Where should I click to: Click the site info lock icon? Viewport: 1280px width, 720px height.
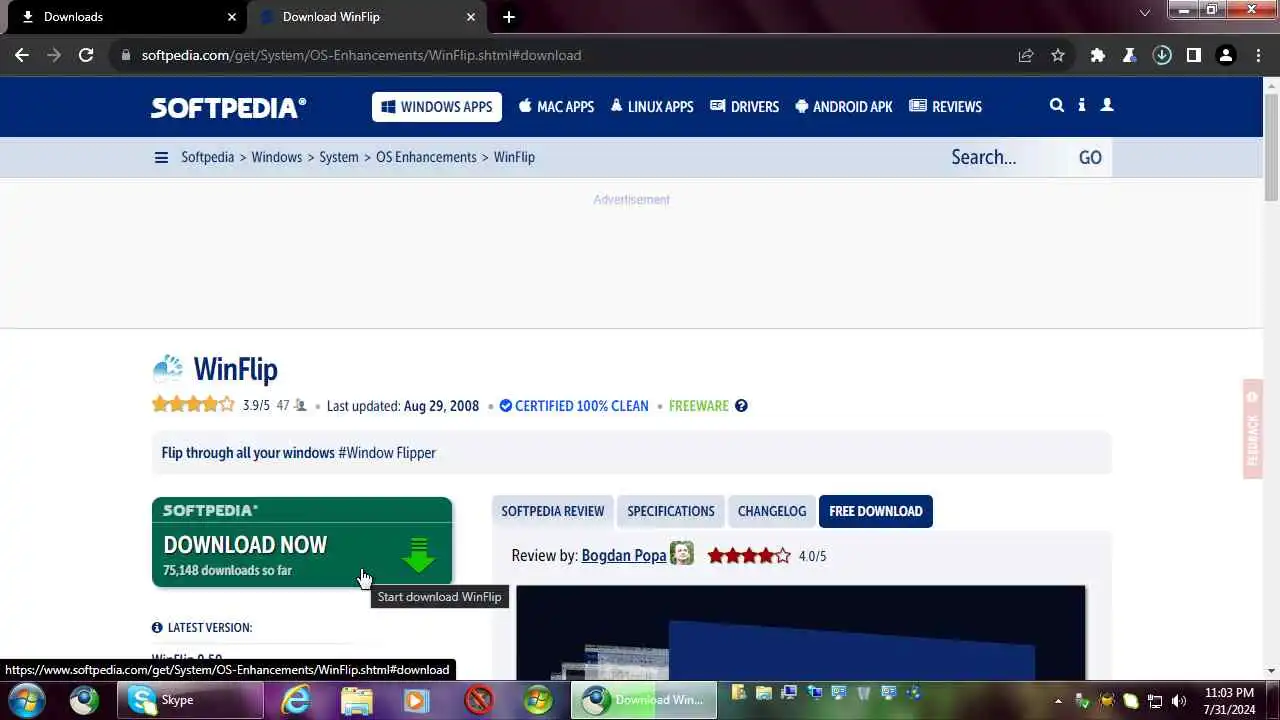[x=126, y=55]
